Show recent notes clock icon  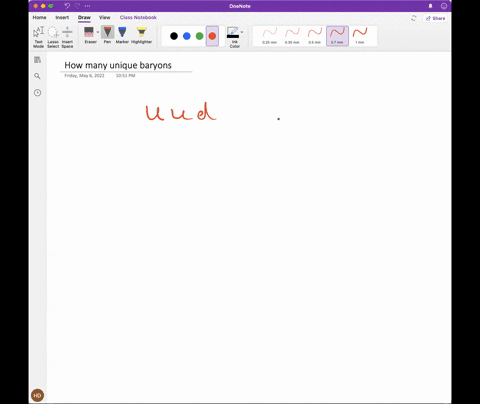coord(37,93)
